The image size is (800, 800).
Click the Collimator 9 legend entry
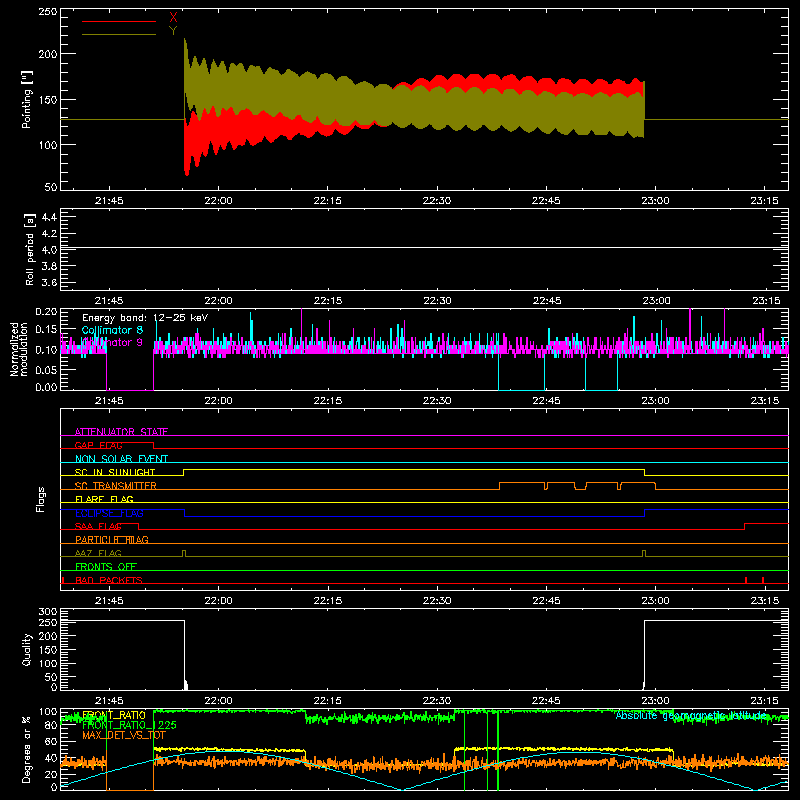[x=112, y=342]
